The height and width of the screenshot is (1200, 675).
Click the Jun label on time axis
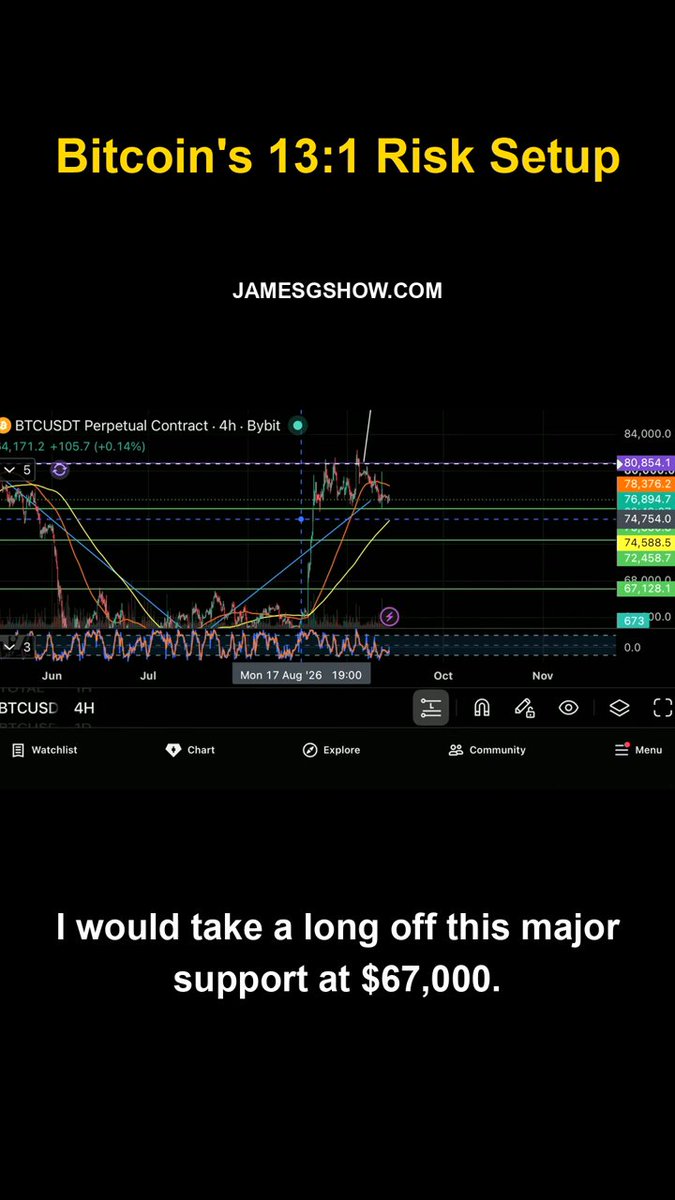click(x=52, y=676)
